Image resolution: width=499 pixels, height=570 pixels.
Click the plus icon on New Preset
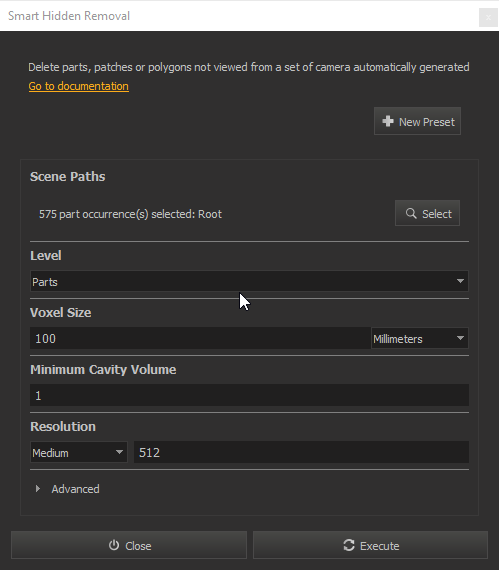tap(388, 121)
